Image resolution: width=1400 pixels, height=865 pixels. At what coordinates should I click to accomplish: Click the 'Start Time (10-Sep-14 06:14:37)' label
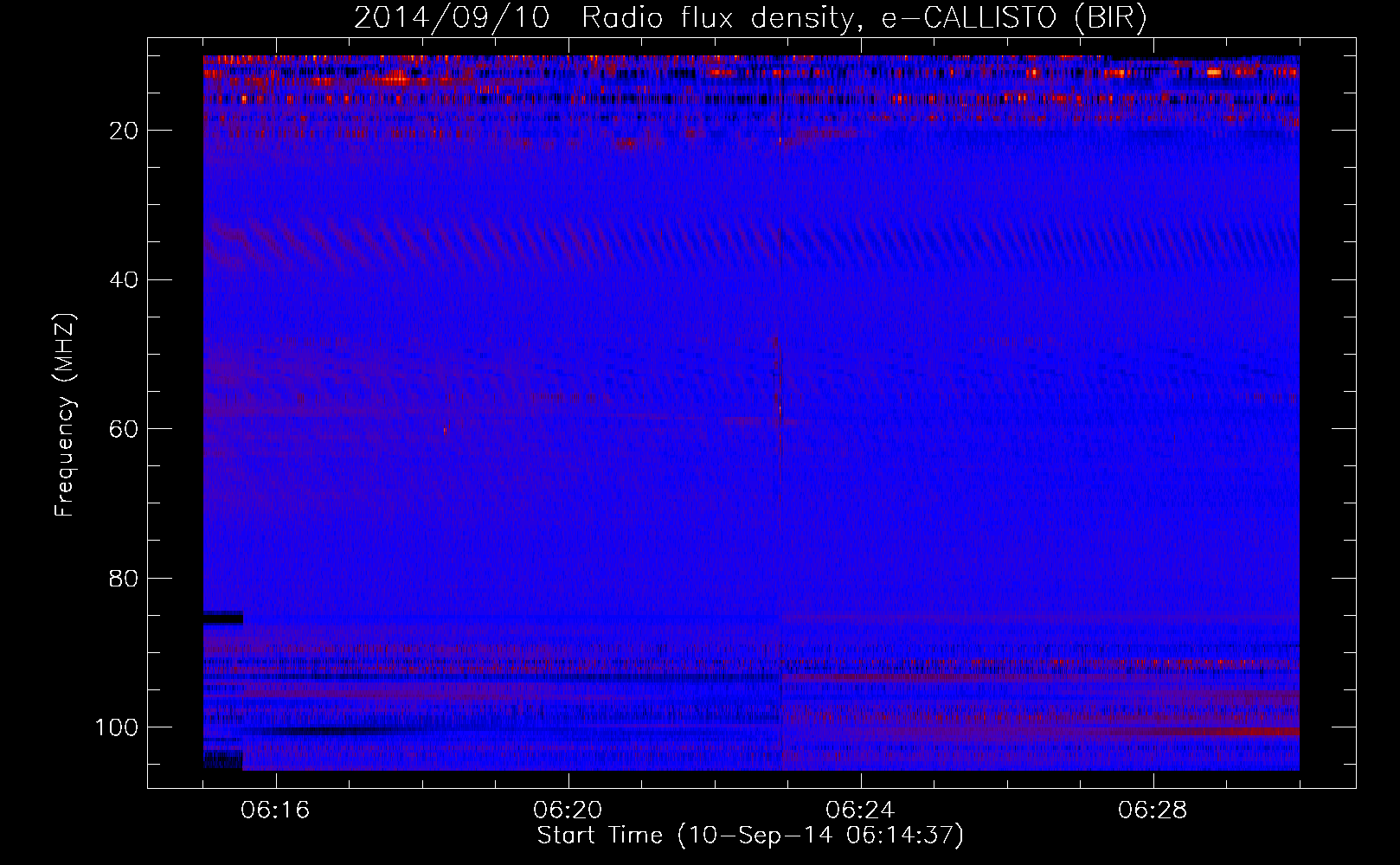pyautogui.click(x=750, y=835)
